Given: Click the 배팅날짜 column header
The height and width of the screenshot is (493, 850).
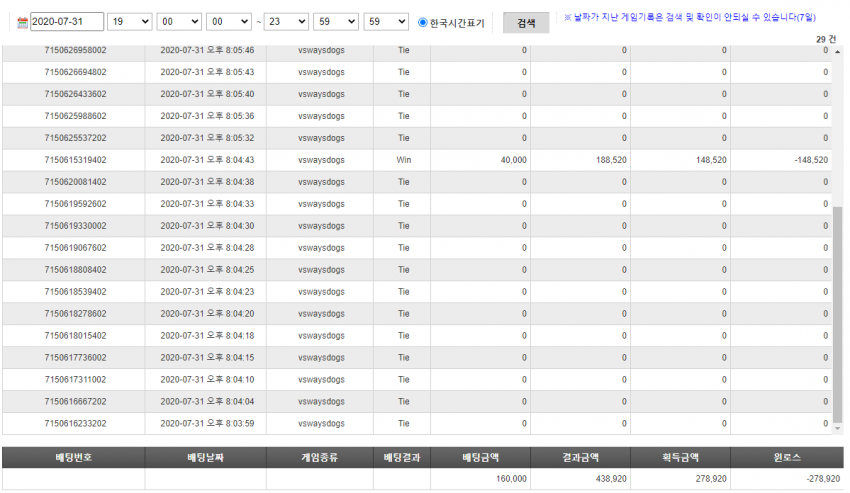Looking at the screenshot, I should [x=205, y=457].
